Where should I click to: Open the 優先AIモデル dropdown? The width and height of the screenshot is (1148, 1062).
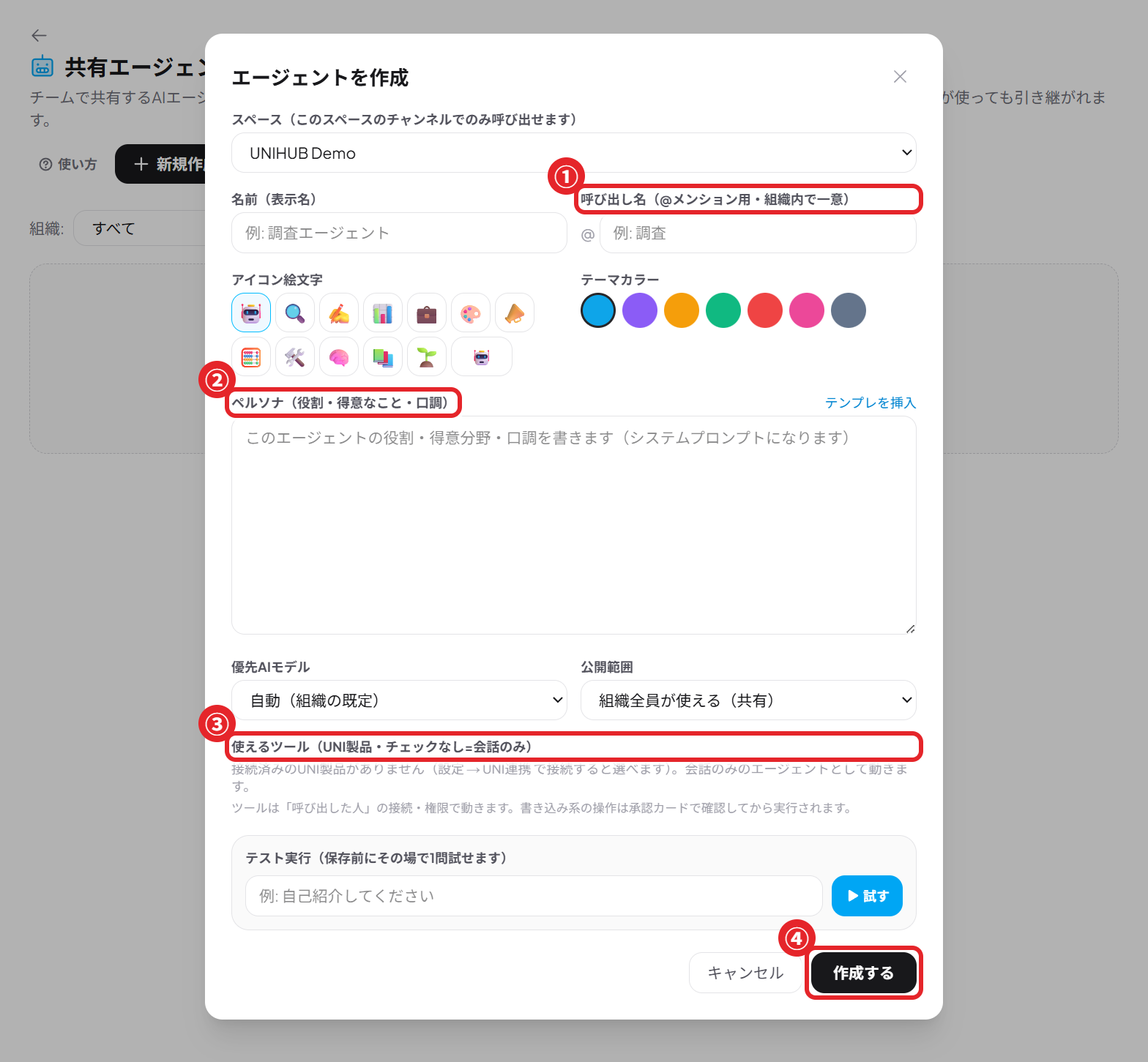pos(399,700)
